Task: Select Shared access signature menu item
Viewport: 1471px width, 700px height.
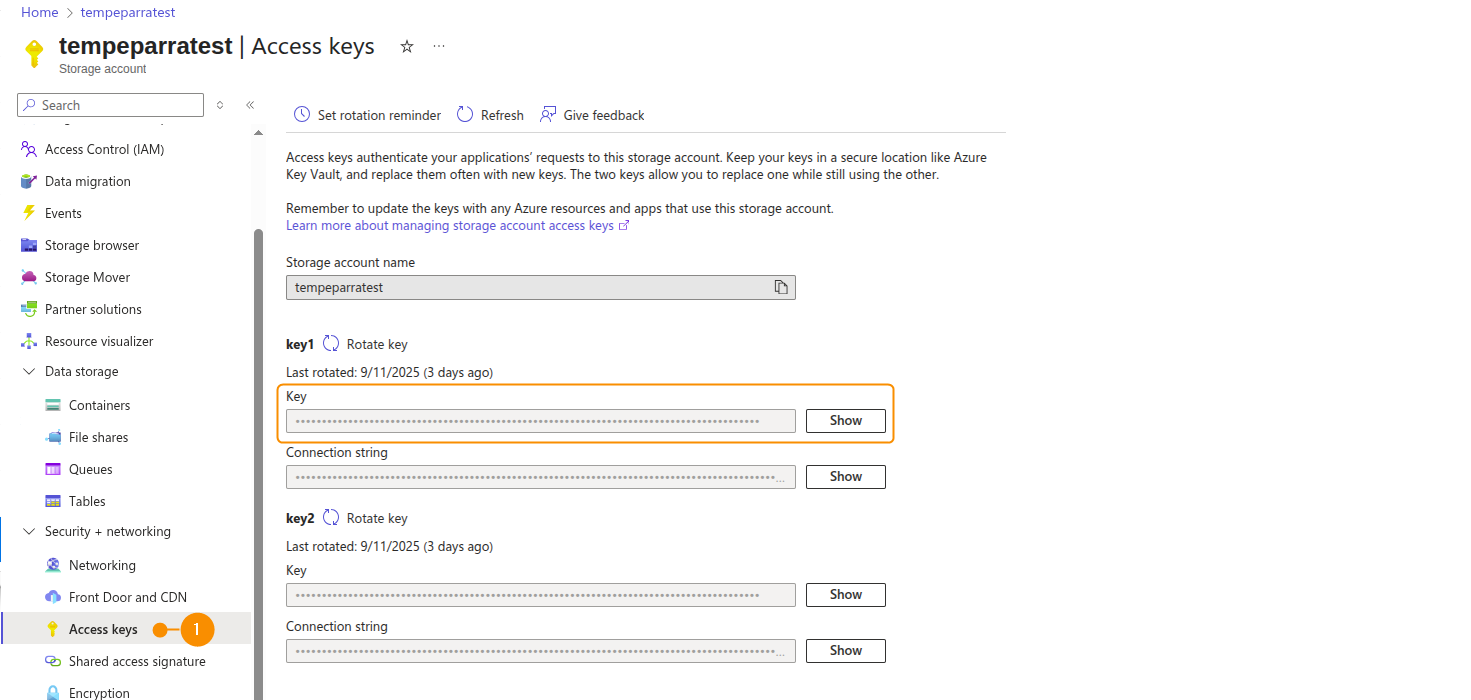Action: 137,661
